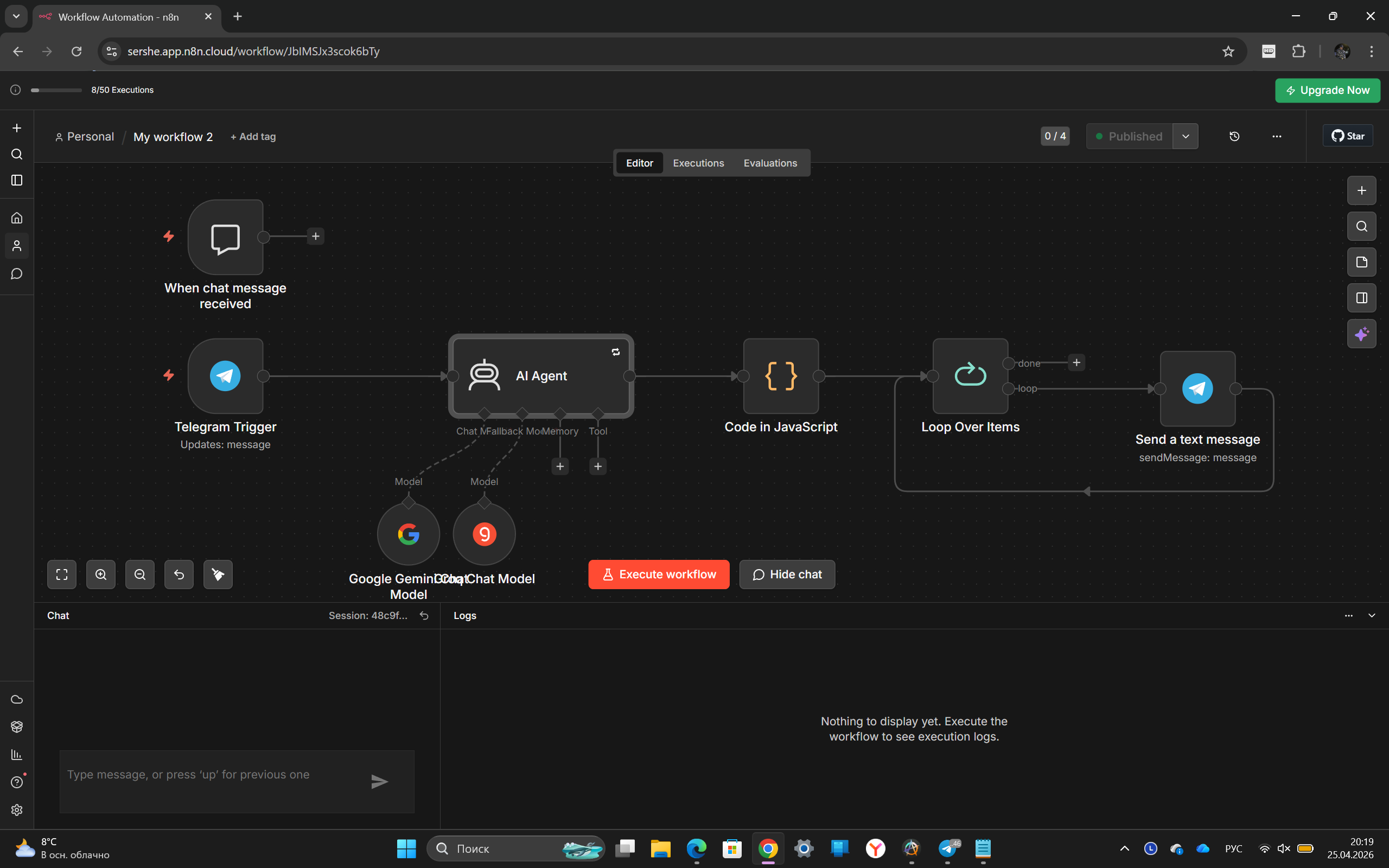
Task: Click the GitHub Star button
Action: pyautogui.click(x=1347, y=136)
